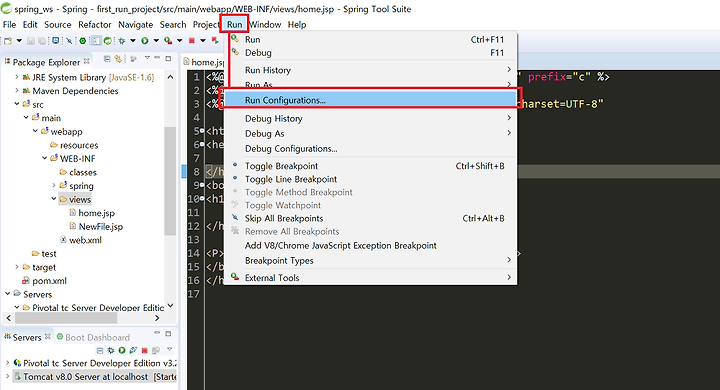Open the Edit menu
The width and height of the screenshot is (720, 390).
(x=30, y=24)
